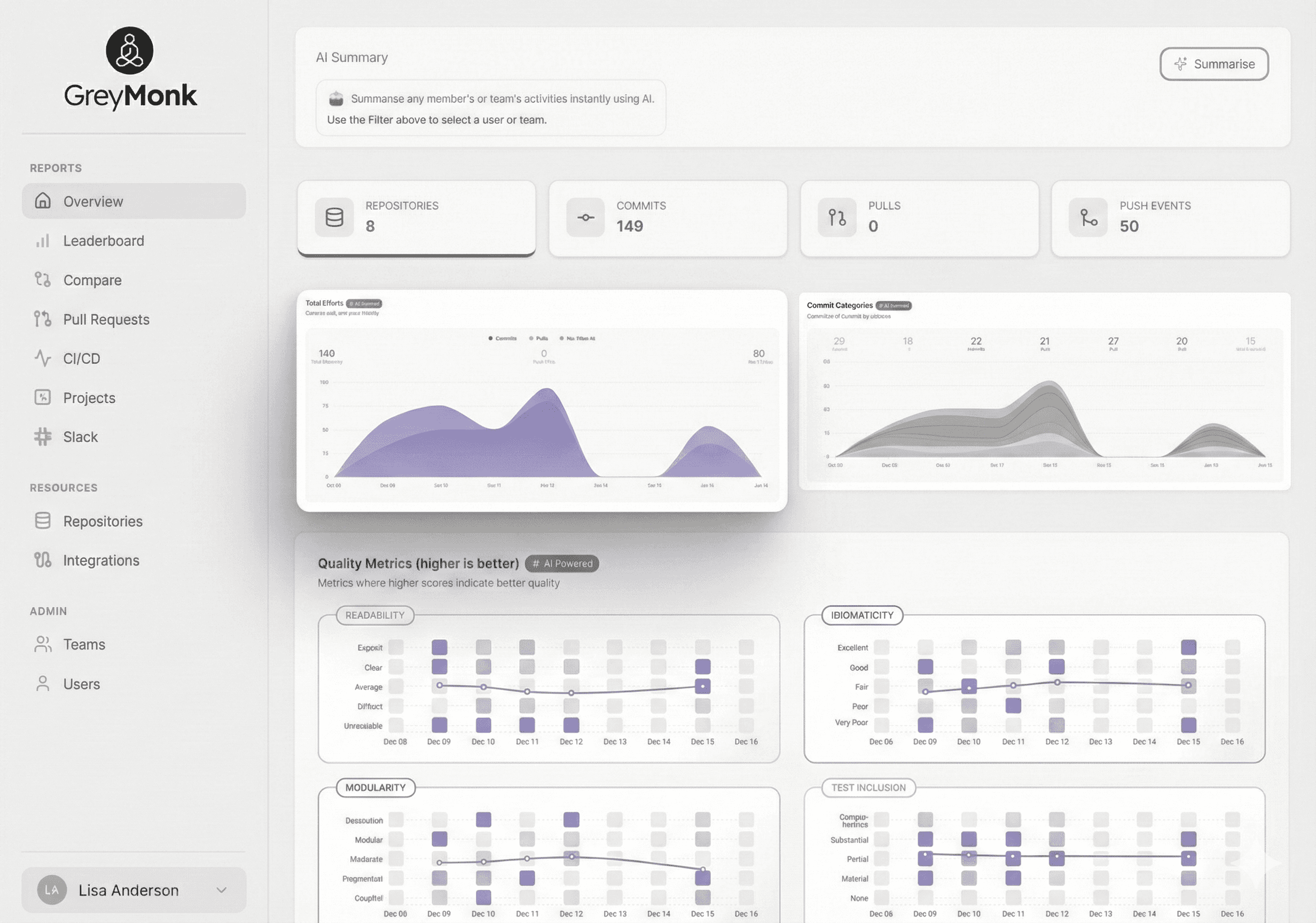Select the Commits stat card
This screenshot has width=1316, height=923.
(668, 218)
